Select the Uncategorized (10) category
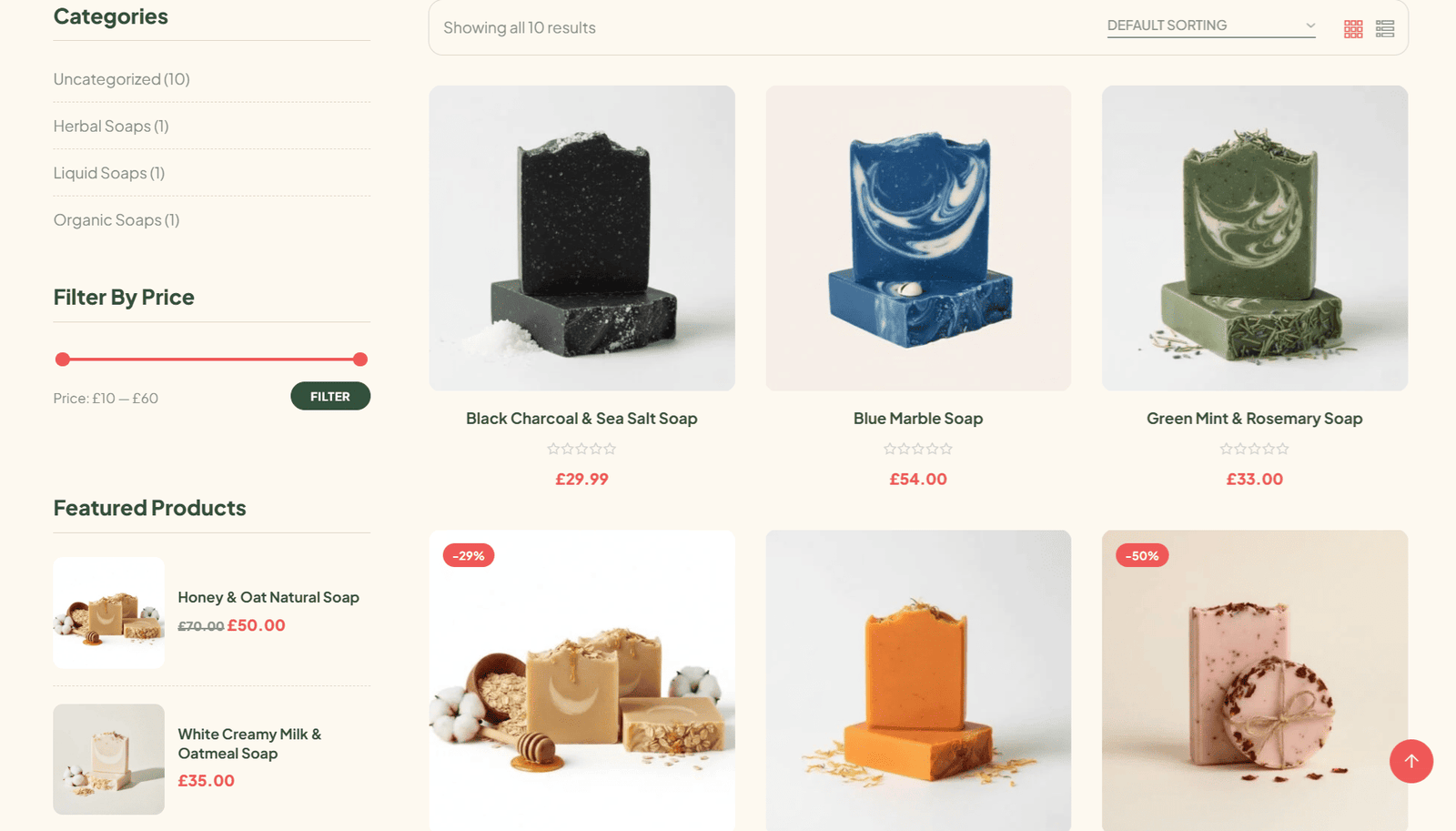Image resolution: width=1456 pixels, height=831 pixels. click(x=122, y=79)
